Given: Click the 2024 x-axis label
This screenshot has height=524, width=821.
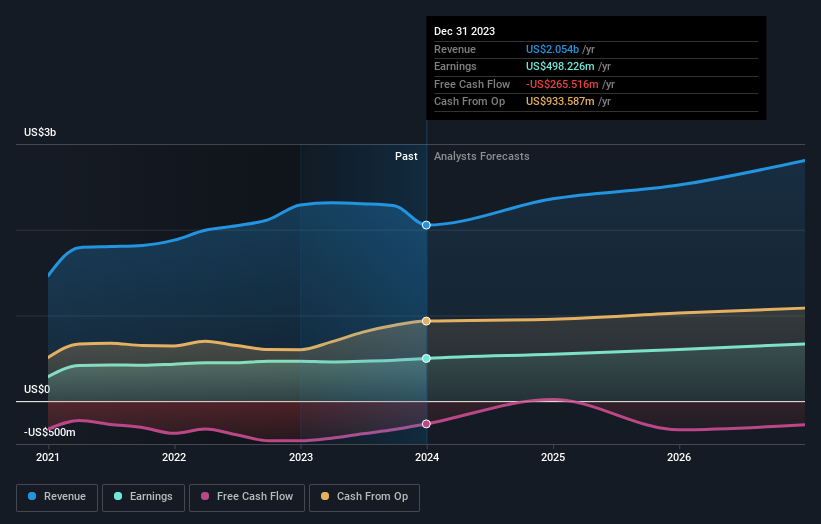Looking at the screenshot, I should tap(427, 458).
